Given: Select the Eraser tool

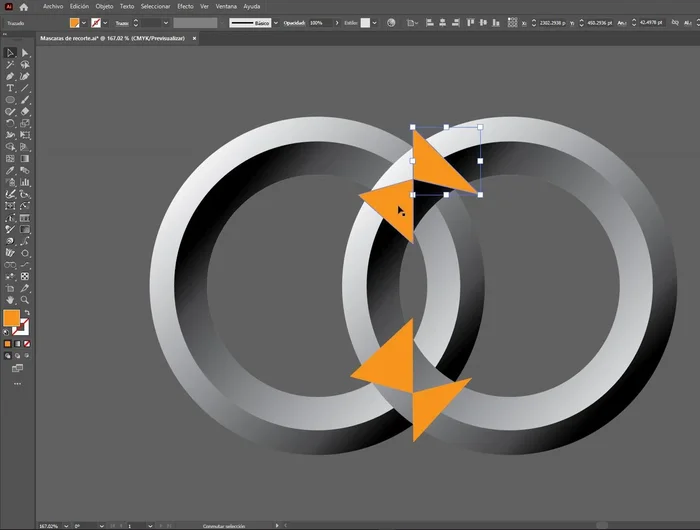Looking at the screenshot, I should [25, 112].
